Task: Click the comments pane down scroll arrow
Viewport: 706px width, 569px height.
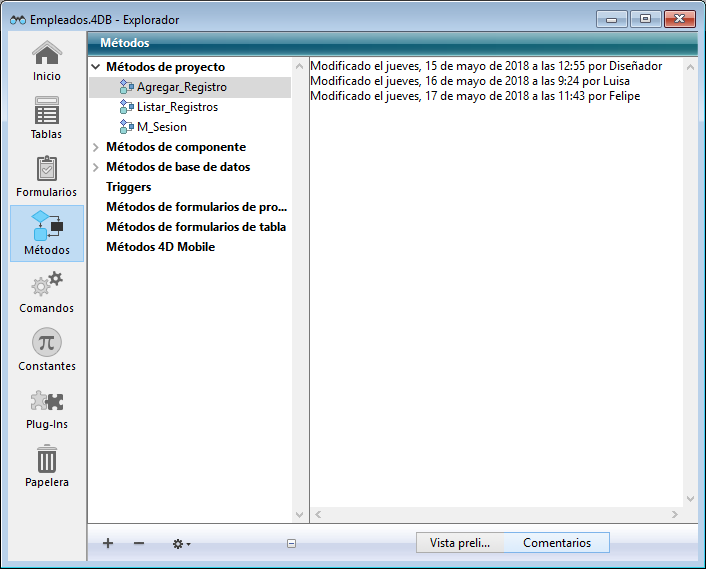Action: click(689, 497)
